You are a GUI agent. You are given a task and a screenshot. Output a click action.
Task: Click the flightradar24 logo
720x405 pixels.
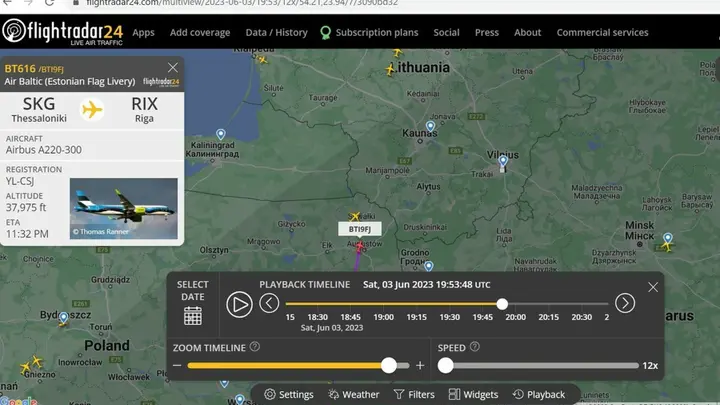tap(62, 32)
